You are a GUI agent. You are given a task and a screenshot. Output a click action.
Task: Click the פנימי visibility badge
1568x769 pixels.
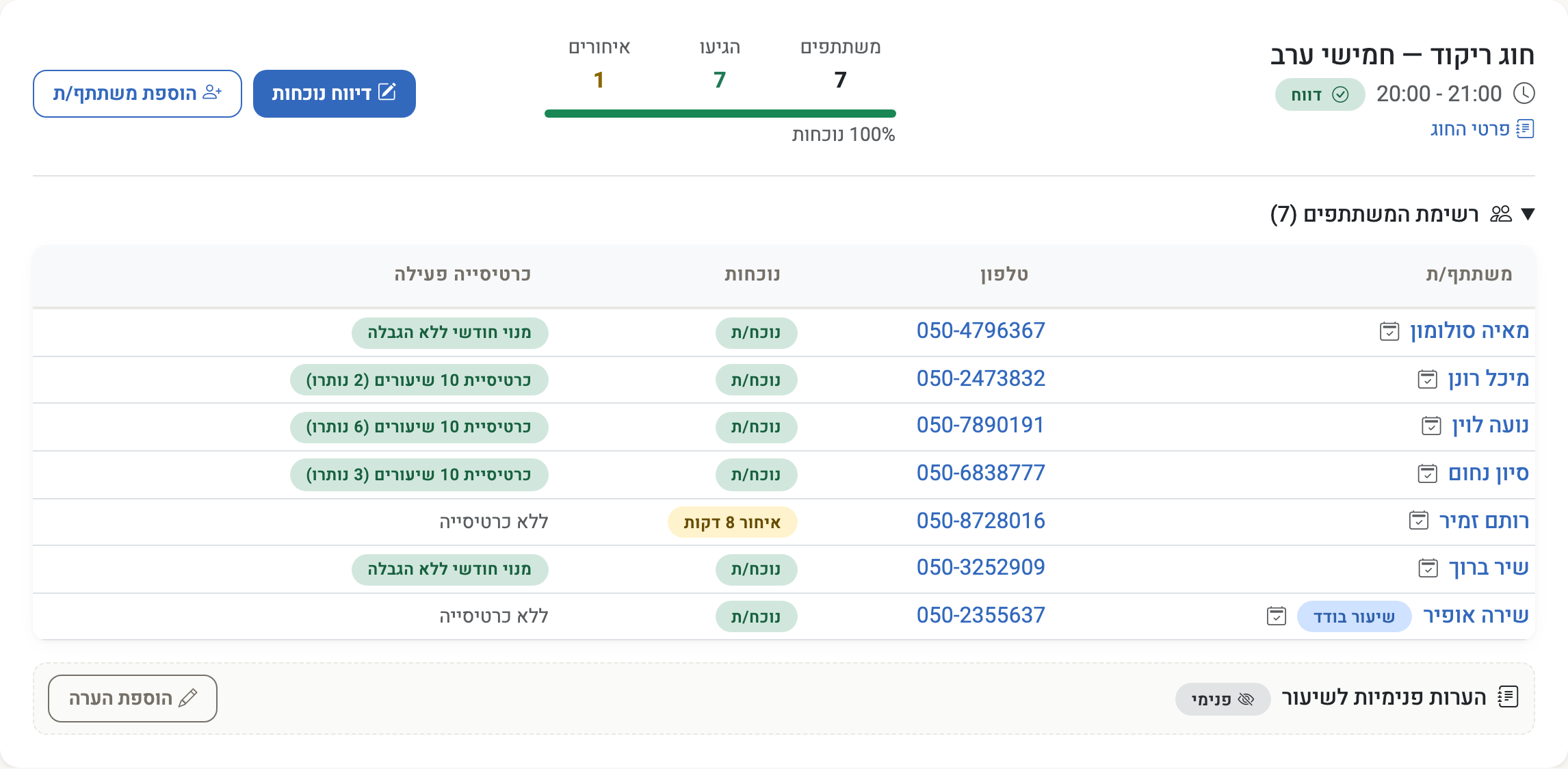tap(1223, 699)
